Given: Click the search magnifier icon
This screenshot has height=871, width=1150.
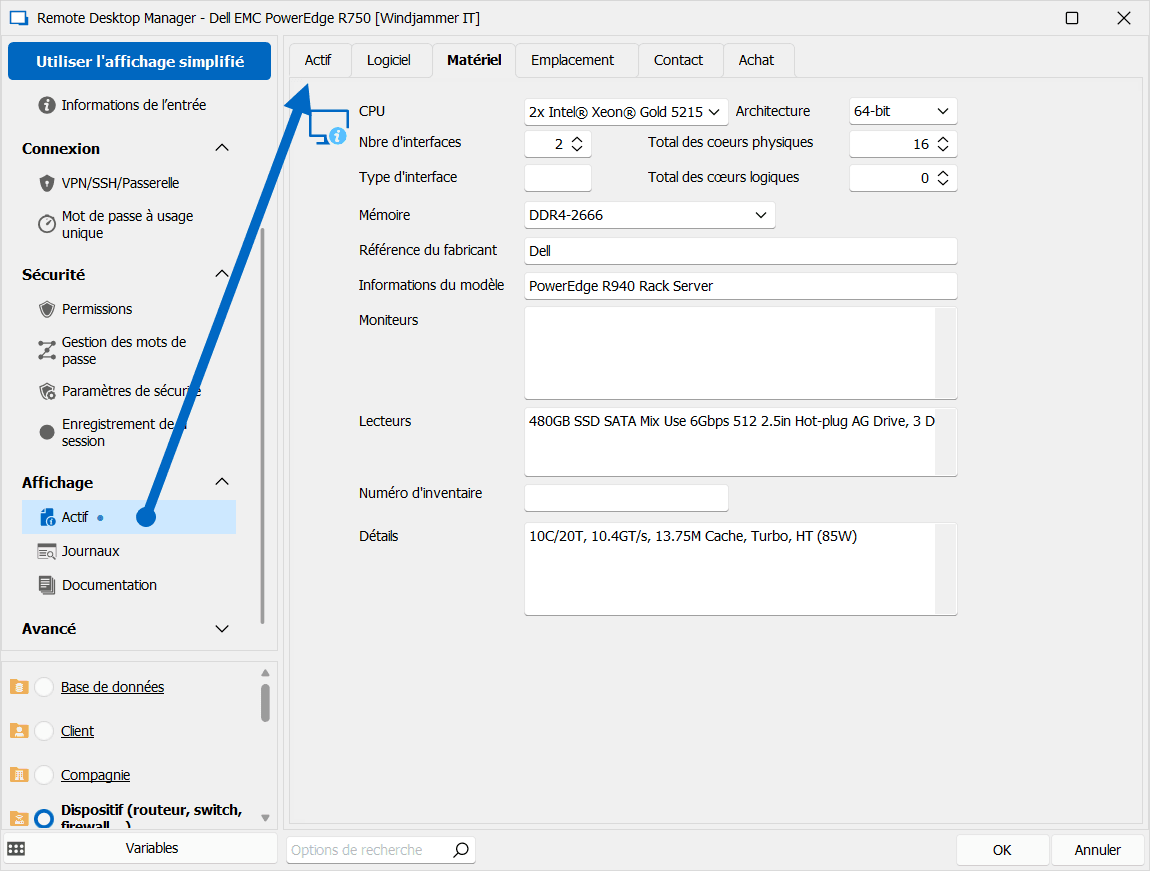Looking at the screenshot, I should [460, 850].
